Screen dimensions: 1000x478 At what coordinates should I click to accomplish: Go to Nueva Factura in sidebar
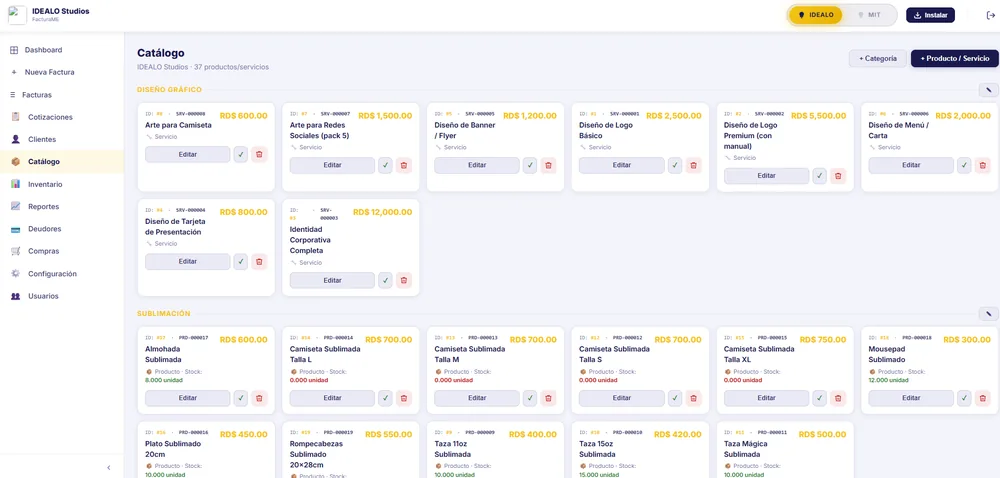(x=62, y=72)
